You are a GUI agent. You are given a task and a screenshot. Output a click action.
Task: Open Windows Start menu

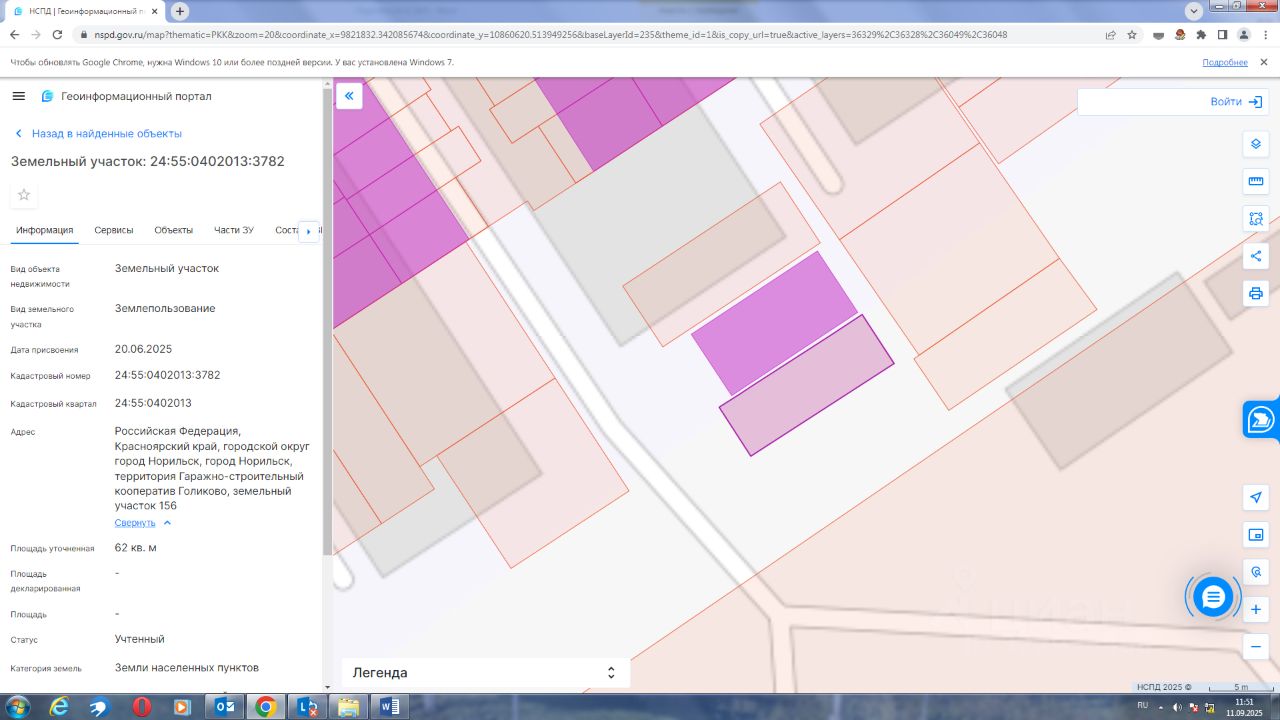click(16, 707)
